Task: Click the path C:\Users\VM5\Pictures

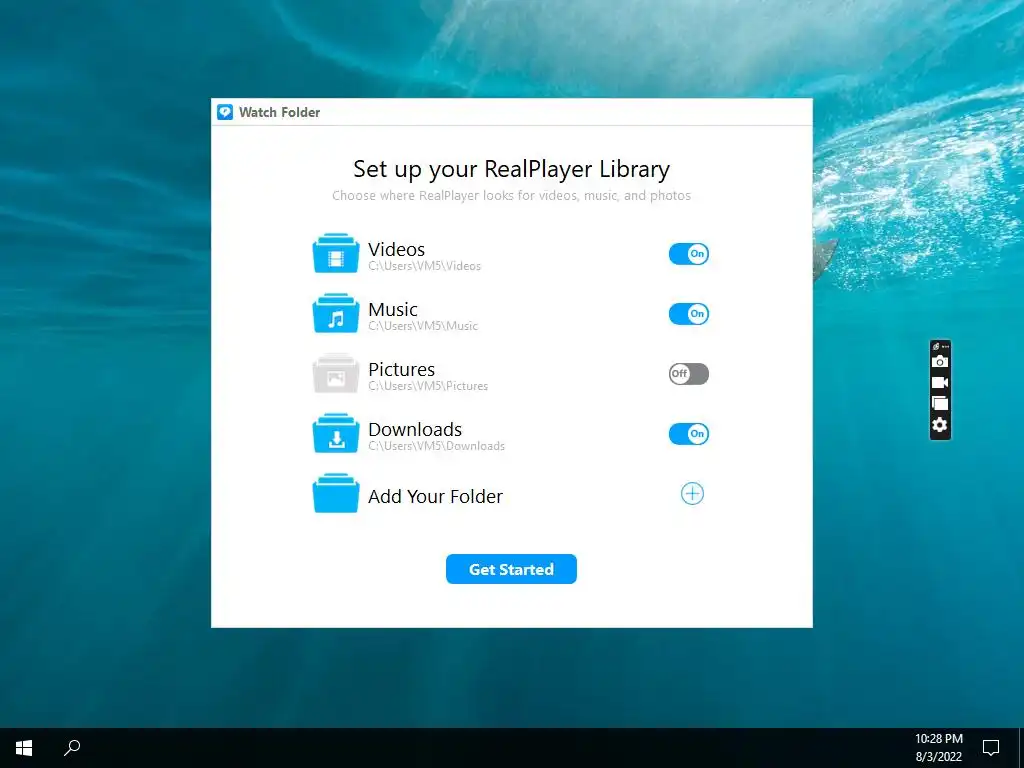Action: click(x=428, y=386)
